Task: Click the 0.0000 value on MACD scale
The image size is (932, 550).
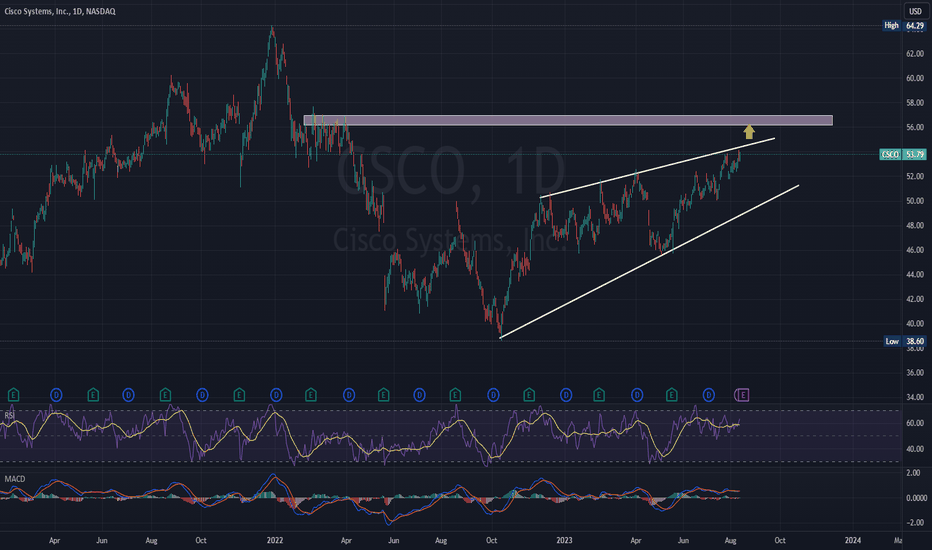Action: (x=915, y=498)
